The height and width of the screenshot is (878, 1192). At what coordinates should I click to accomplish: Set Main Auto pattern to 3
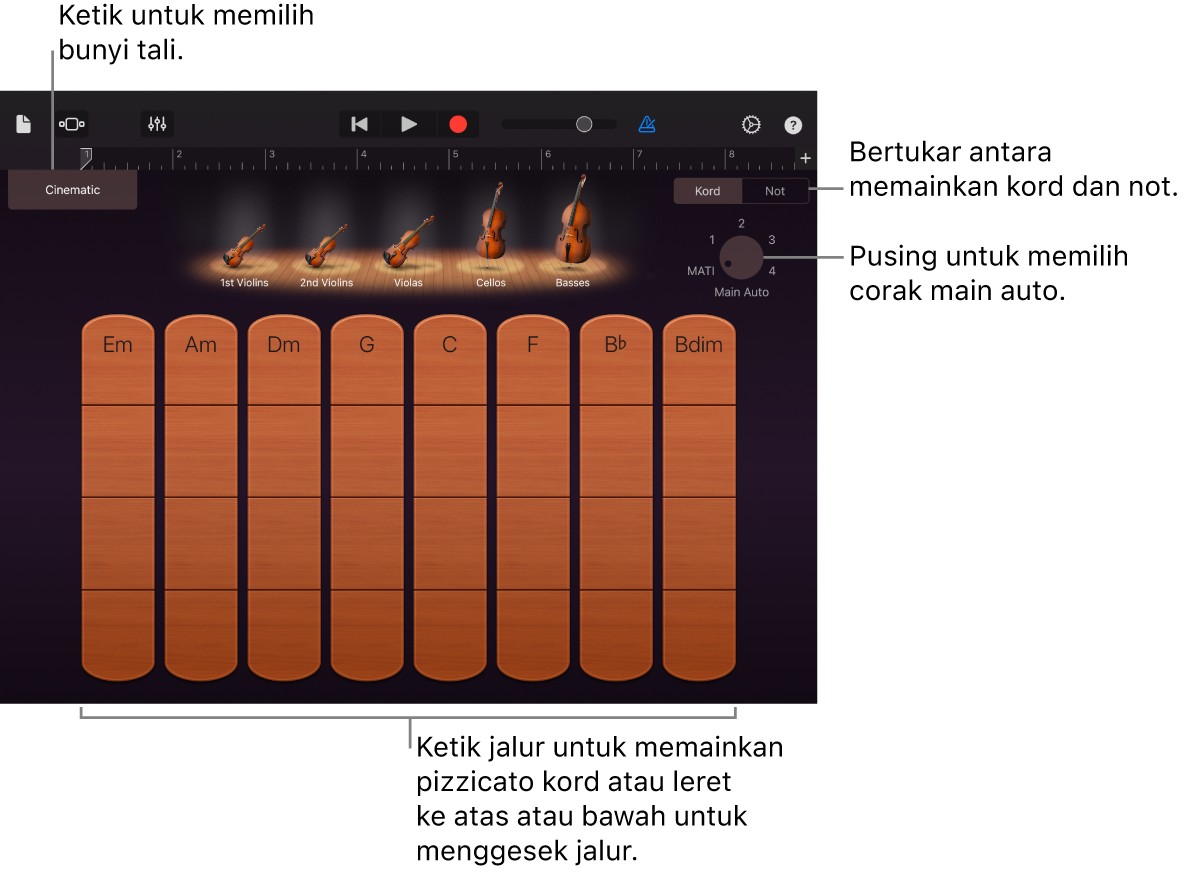[772, 239]
